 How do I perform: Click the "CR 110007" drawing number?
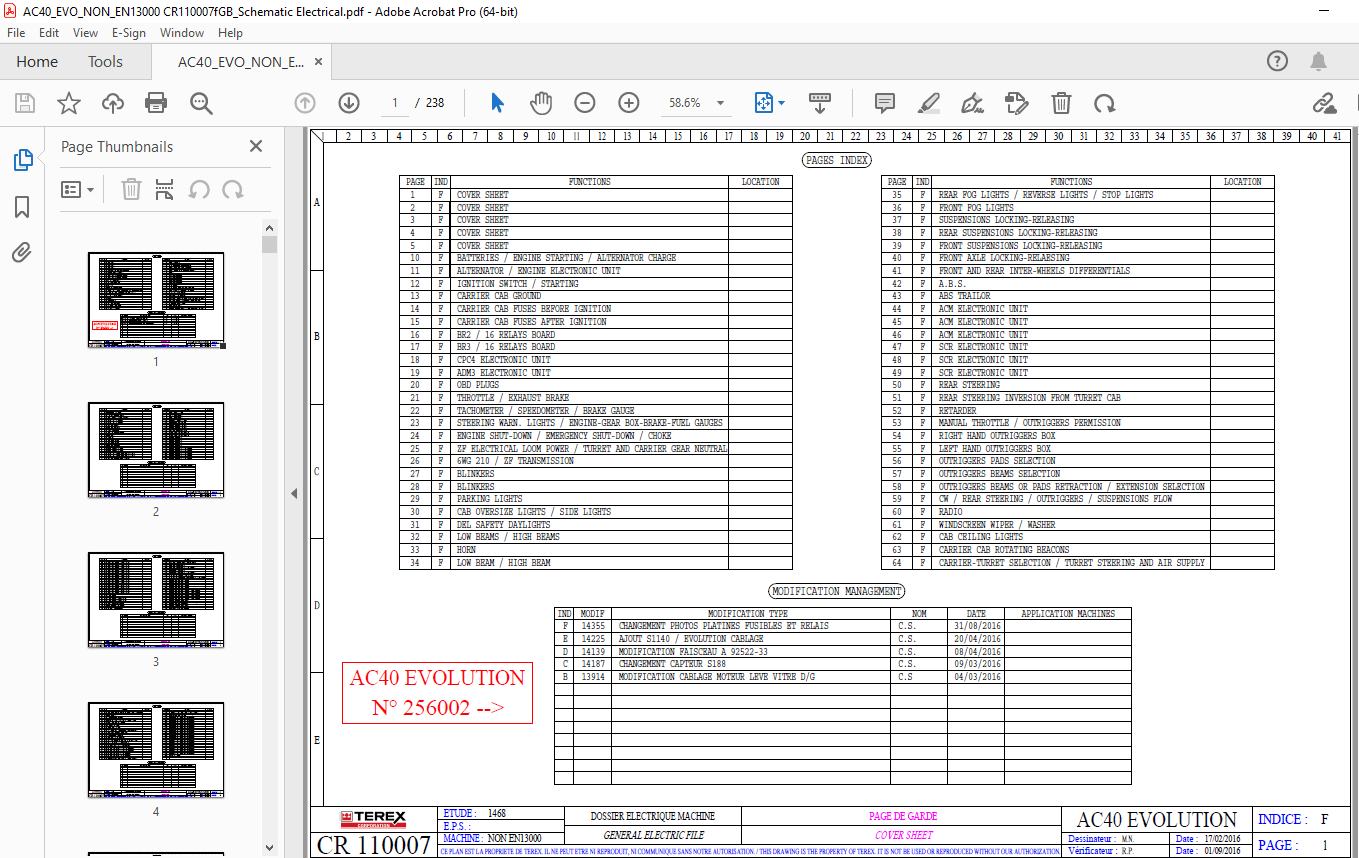pos(373,845)
